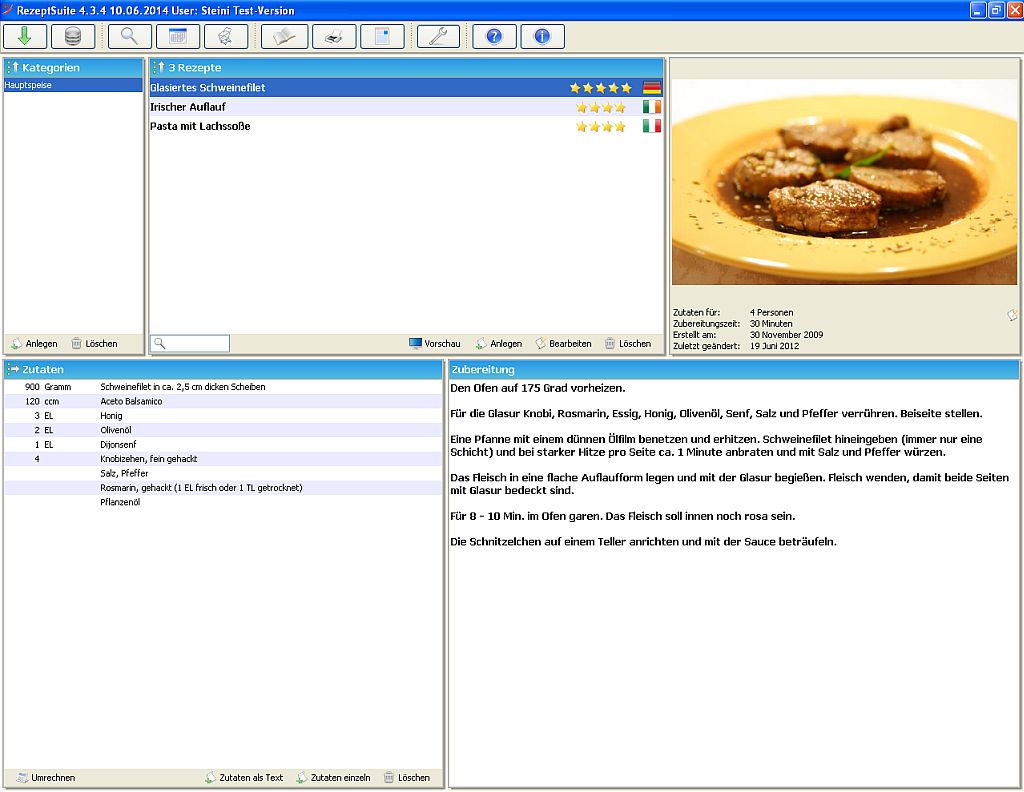Image resolution: width=1024 pixels, height=792 pixels.
Task: Open the database icon in the toolbar
Action: [73, 36]
